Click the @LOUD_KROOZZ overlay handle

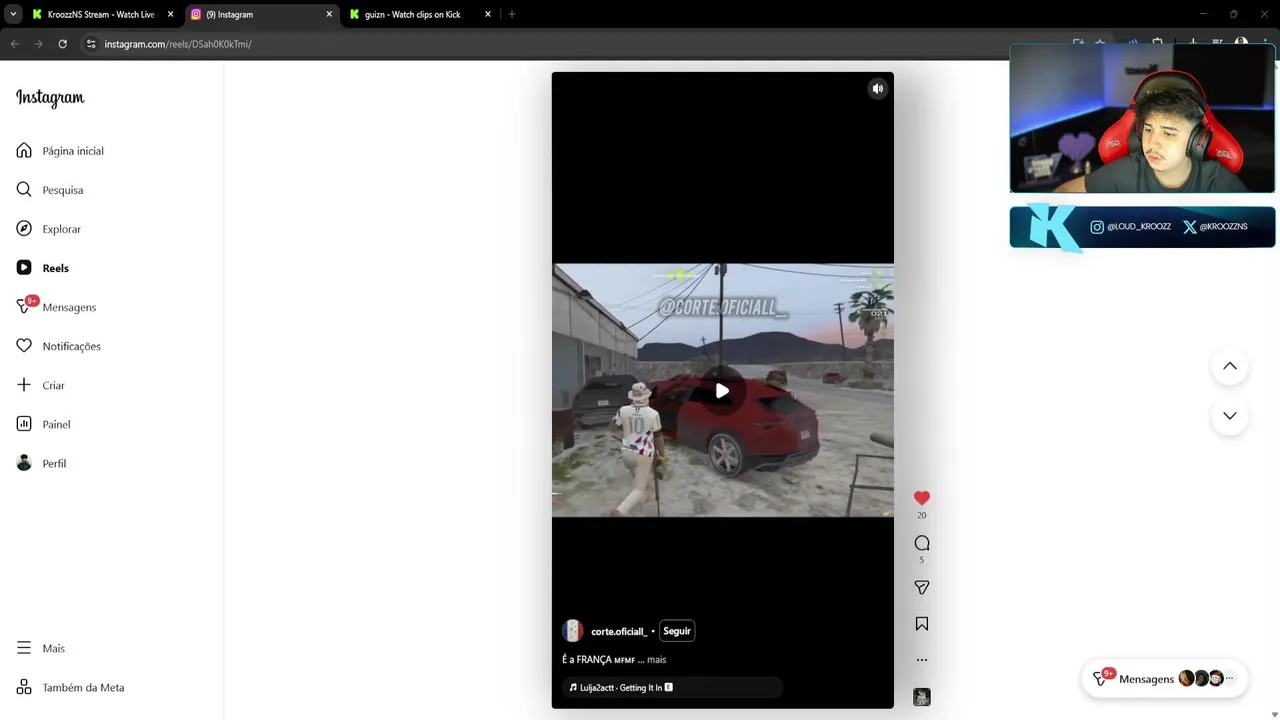(1138, 227)
